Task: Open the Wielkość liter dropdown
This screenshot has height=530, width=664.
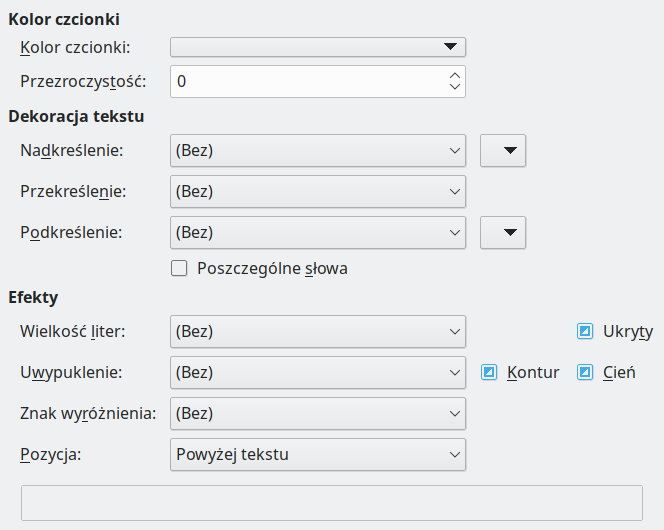Action: coord(318,331)
